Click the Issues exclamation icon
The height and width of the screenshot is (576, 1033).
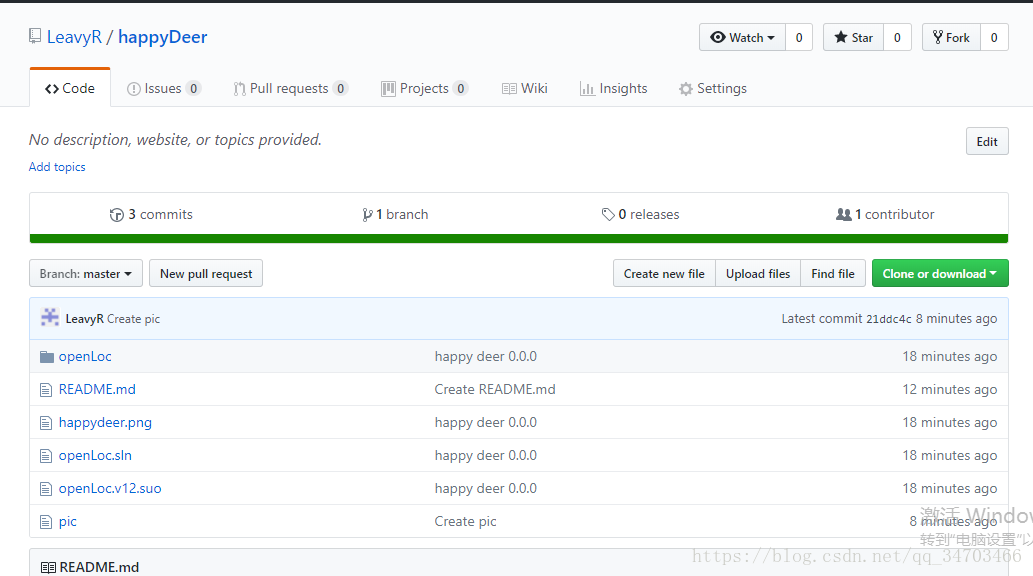134,89
